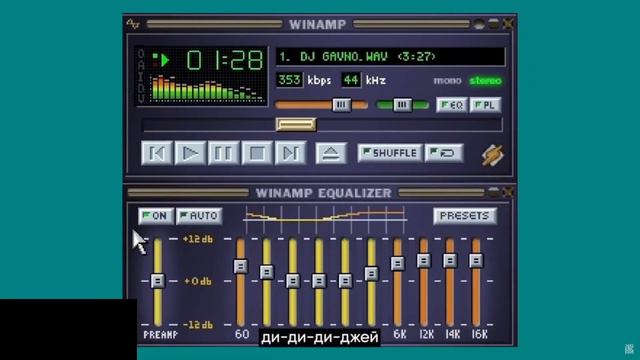Click the balance slider handle
The height and width of the screenshot is (360, 640).
(x=402, y=105)
